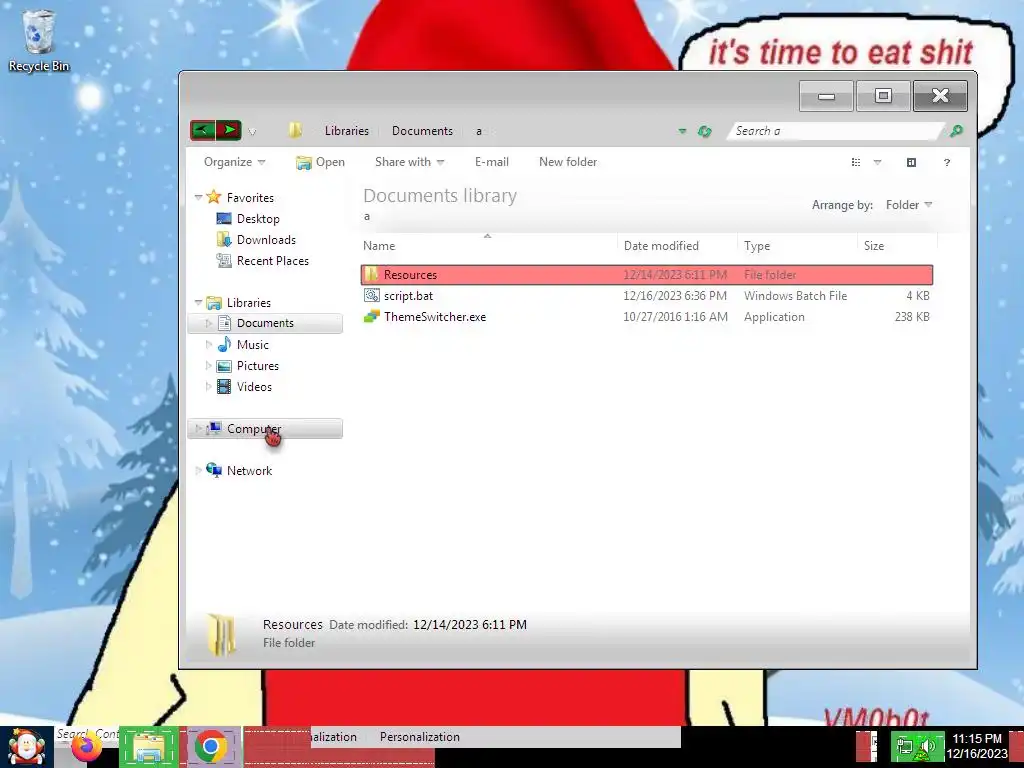Click the network tray icon
This screenshot has height=768, width=1024.
coord(905,746)
